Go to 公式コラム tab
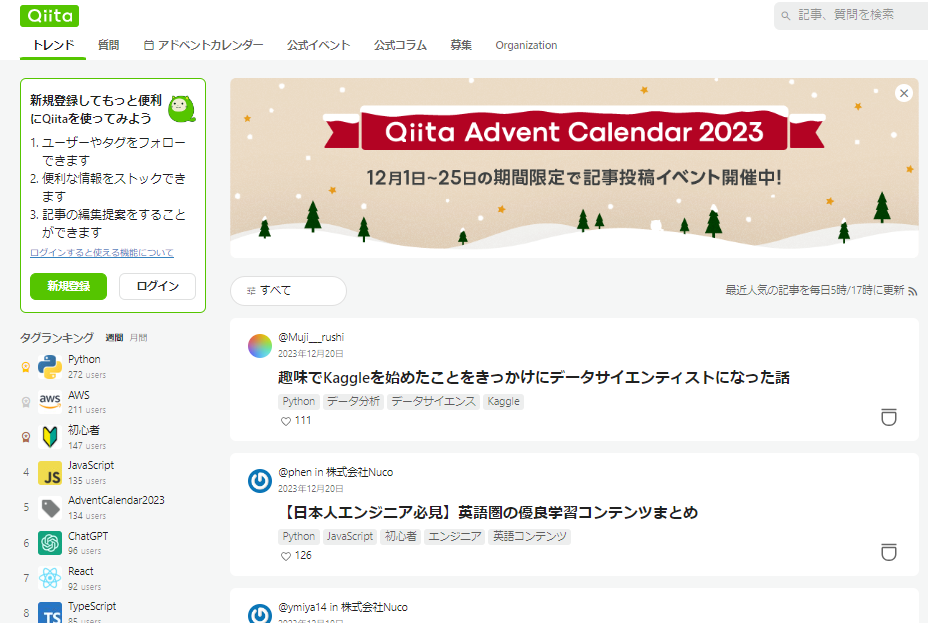928x623 pixels. tap(400, 46)
